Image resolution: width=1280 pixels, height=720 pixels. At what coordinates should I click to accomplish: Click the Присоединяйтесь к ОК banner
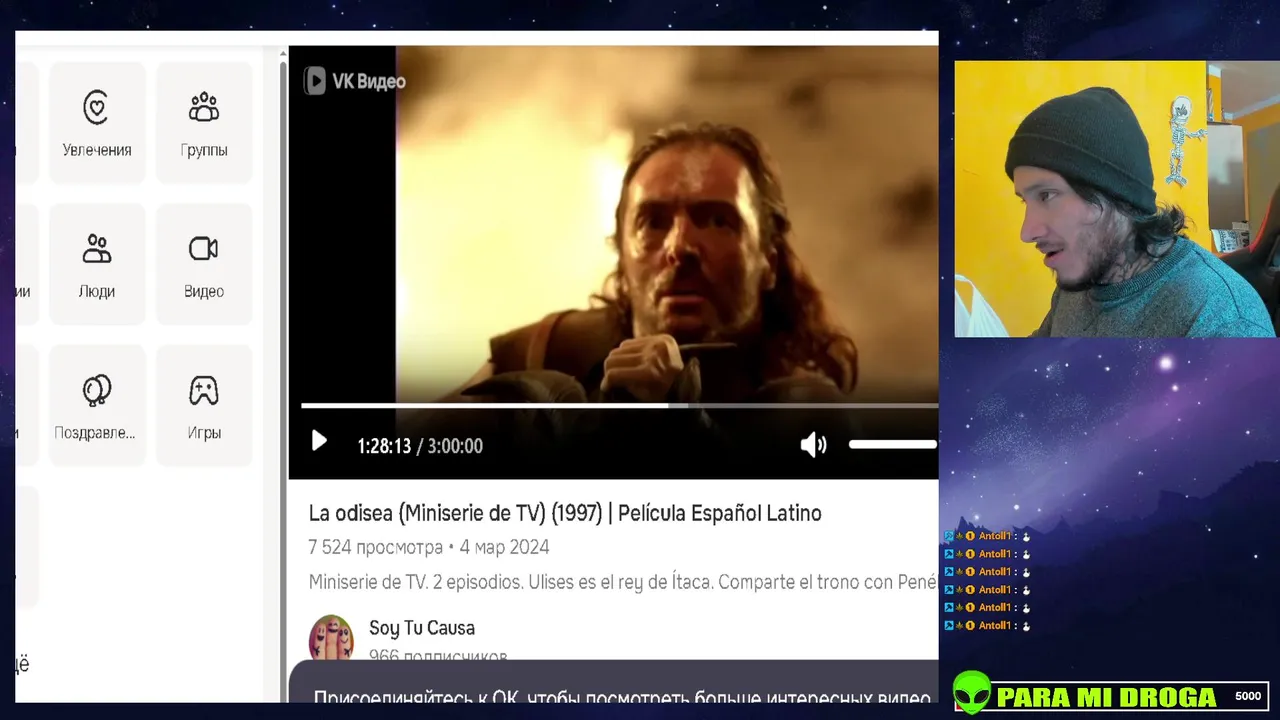(613, 682)
